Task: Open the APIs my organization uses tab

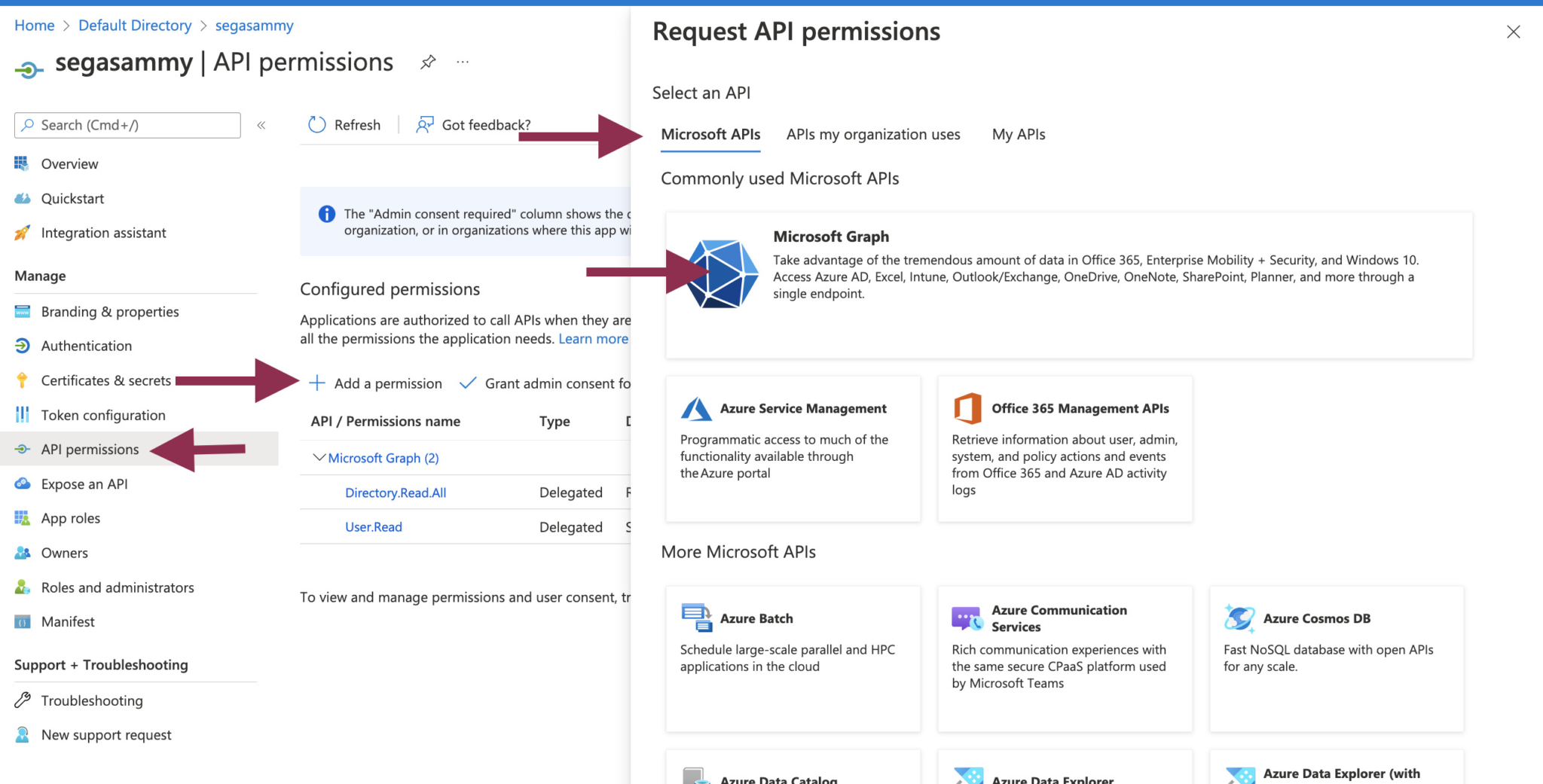Action: (x=872, y=134)
